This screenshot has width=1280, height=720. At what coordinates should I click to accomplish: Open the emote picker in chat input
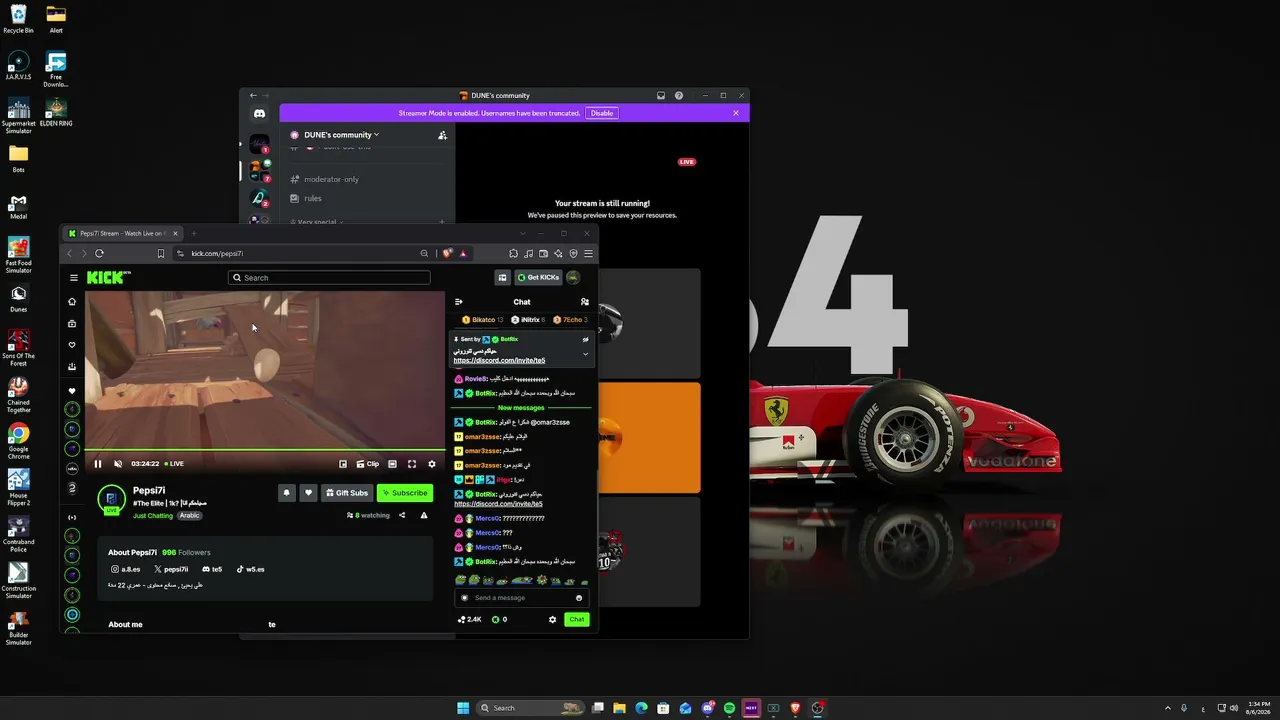(x=579, y=598)
